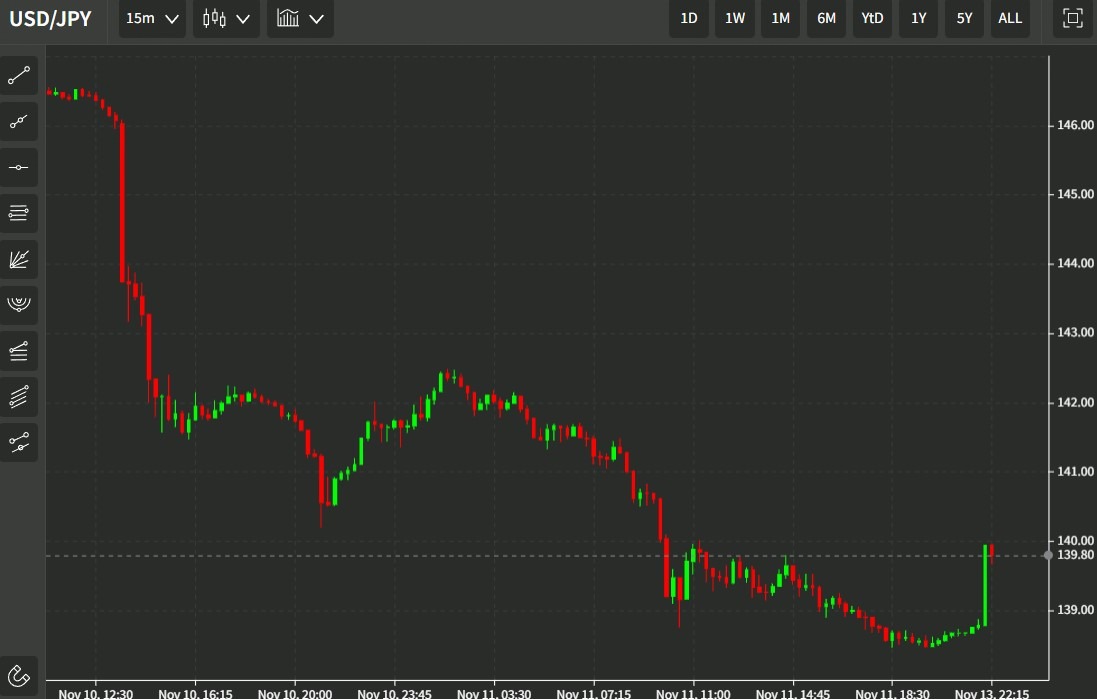This screenshot has width=1097, height=699.
Task: Click the Nov 10, 16:15 time label
Action: (195, 693)
